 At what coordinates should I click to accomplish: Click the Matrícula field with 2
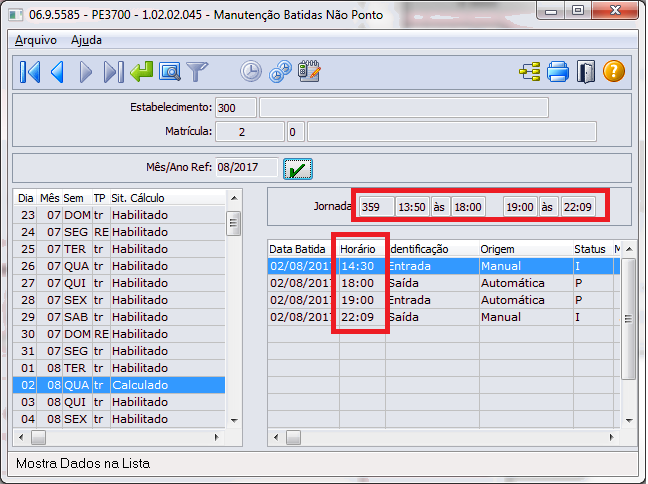click(x=250, y=132)
